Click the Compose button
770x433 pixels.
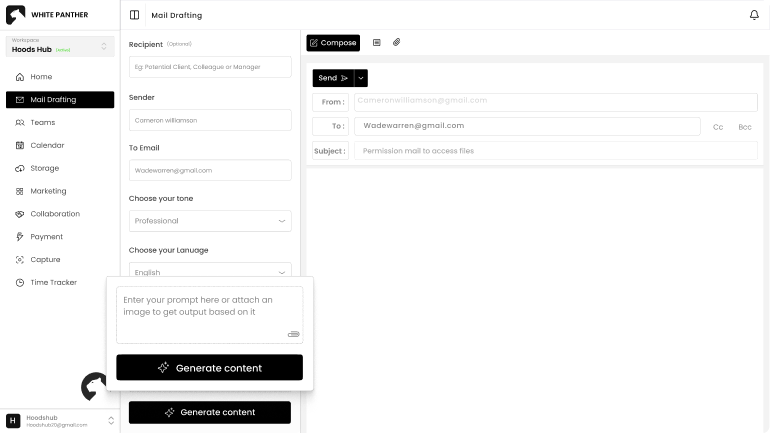click(x=333, y=43)
